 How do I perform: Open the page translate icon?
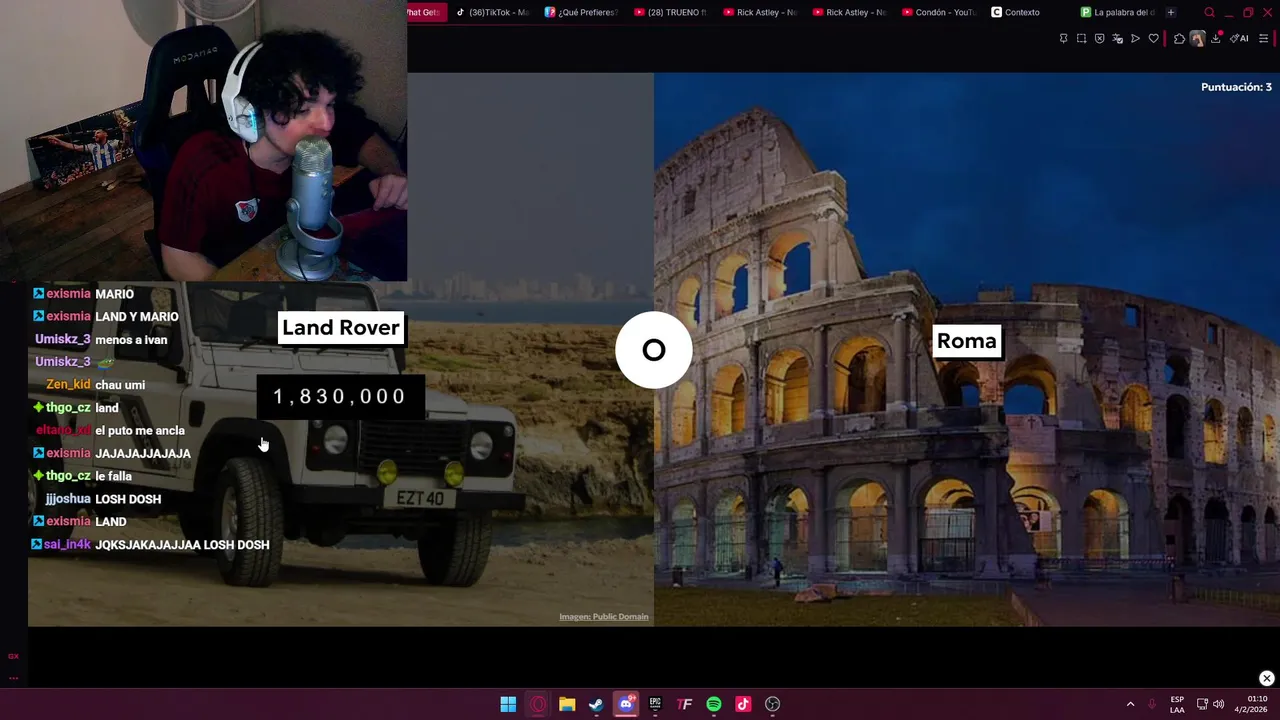pyautogui.click(x=1117, y=38)
